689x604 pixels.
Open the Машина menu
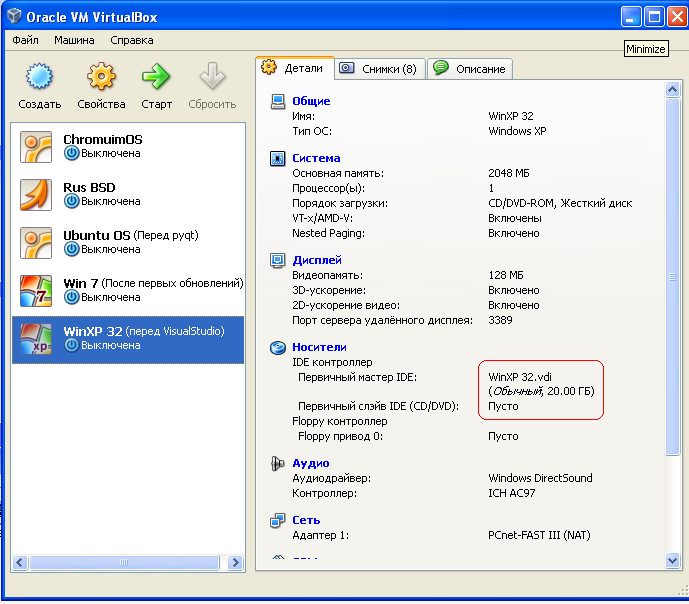[75, 40]
